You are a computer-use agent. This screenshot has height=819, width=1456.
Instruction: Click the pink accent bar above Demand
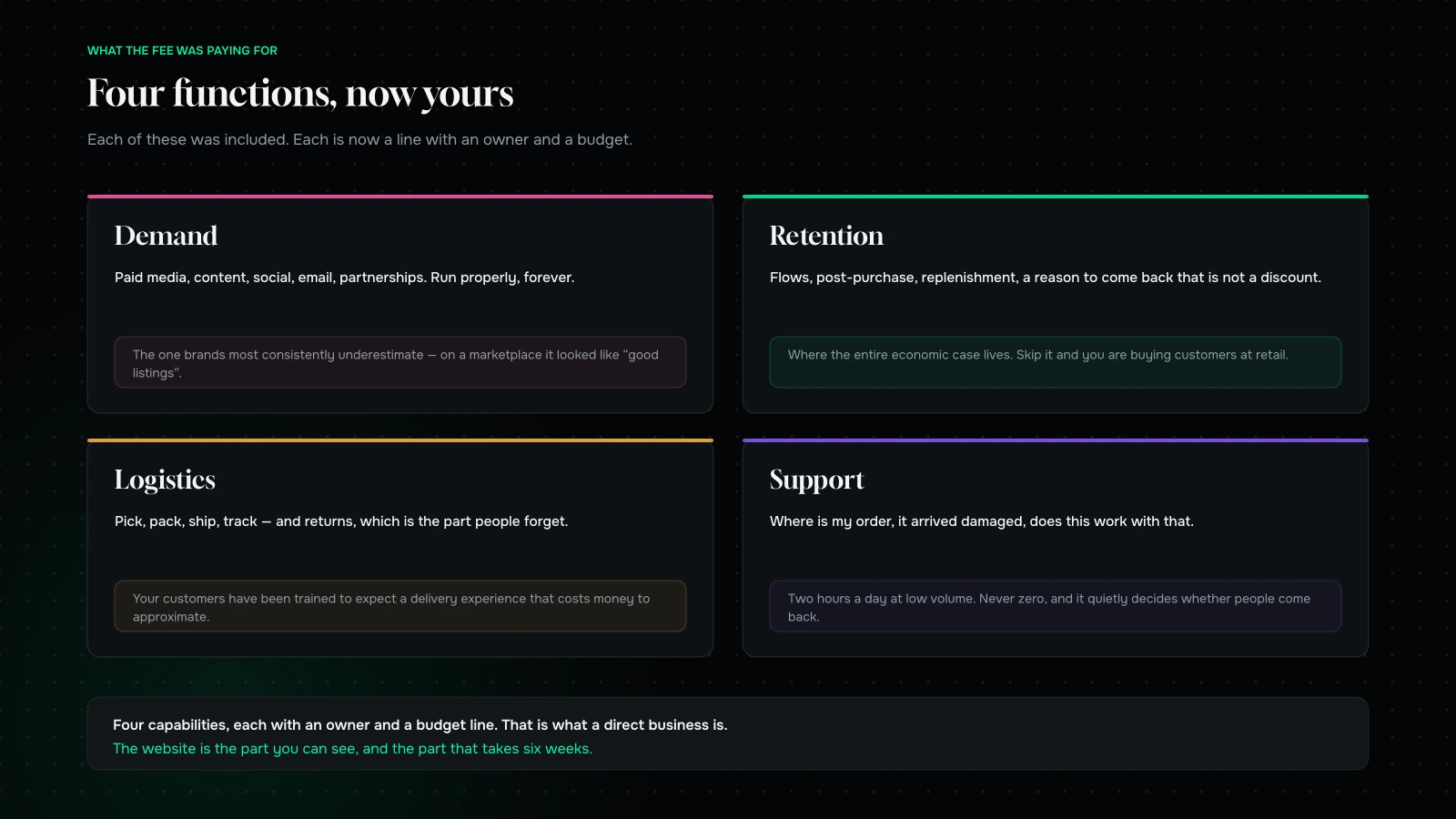tap(400, 197)
